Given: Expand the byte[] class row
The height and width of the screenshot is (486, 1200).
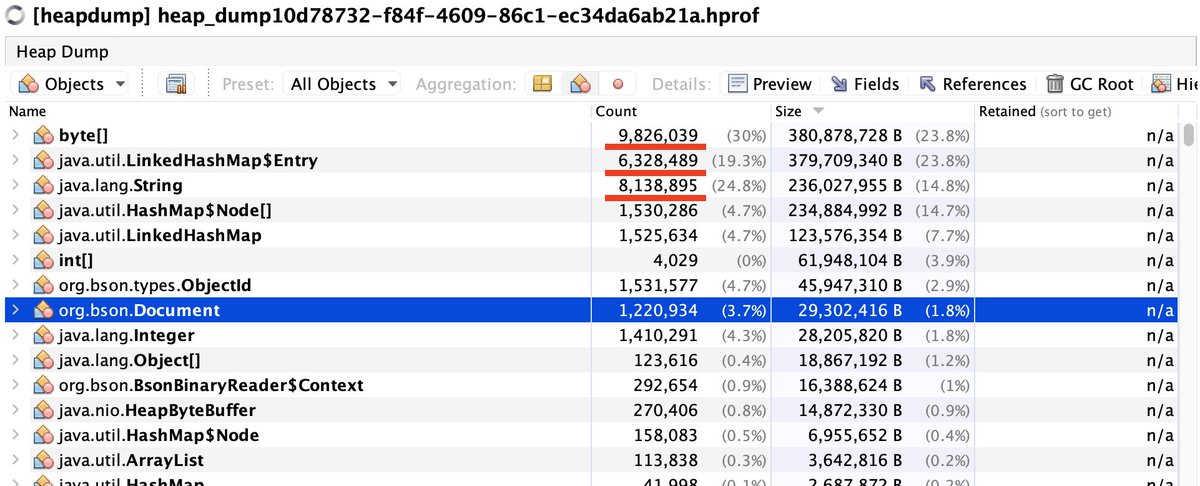Looking at the screenshot, I should point(15,135).
